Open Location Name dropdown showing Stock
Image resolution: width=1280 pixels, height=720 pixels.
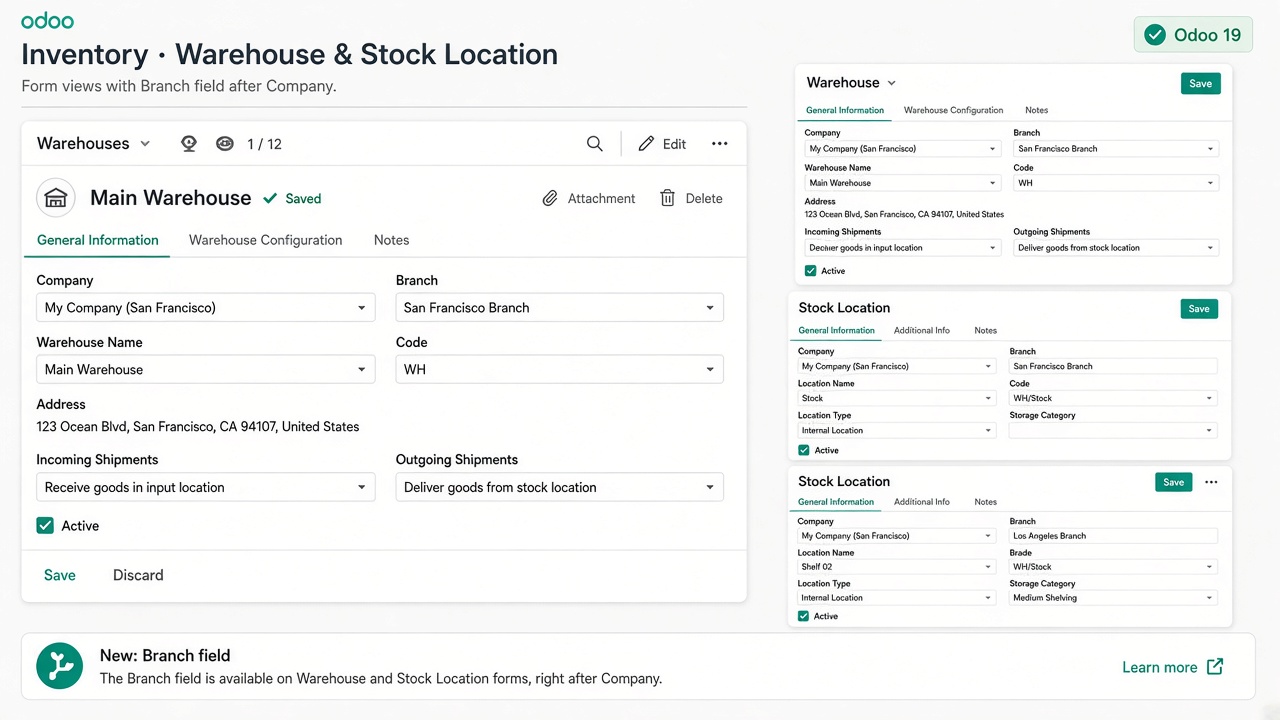897,399
